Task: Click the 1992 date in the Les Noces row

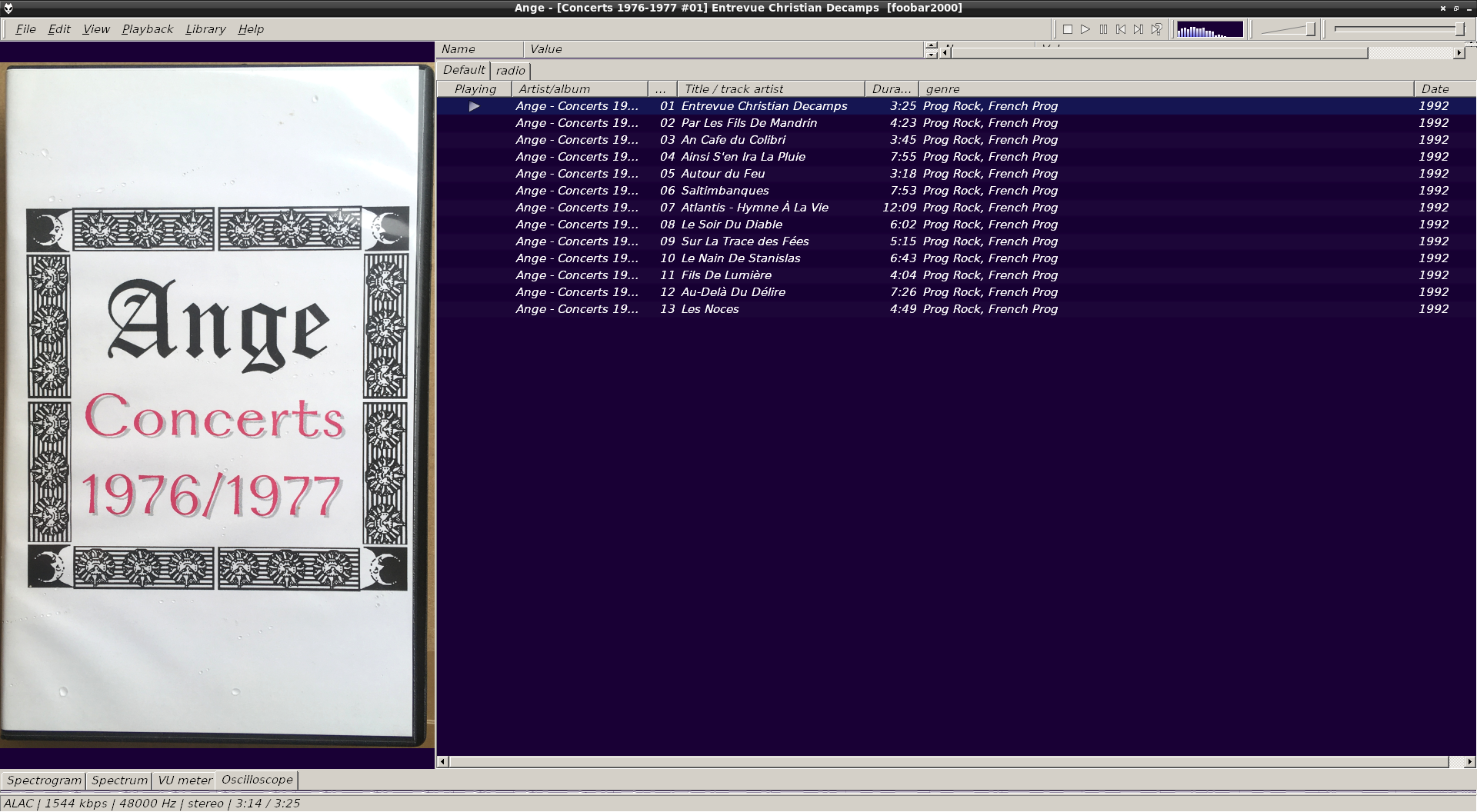Action: click(x=1433, y=309)
